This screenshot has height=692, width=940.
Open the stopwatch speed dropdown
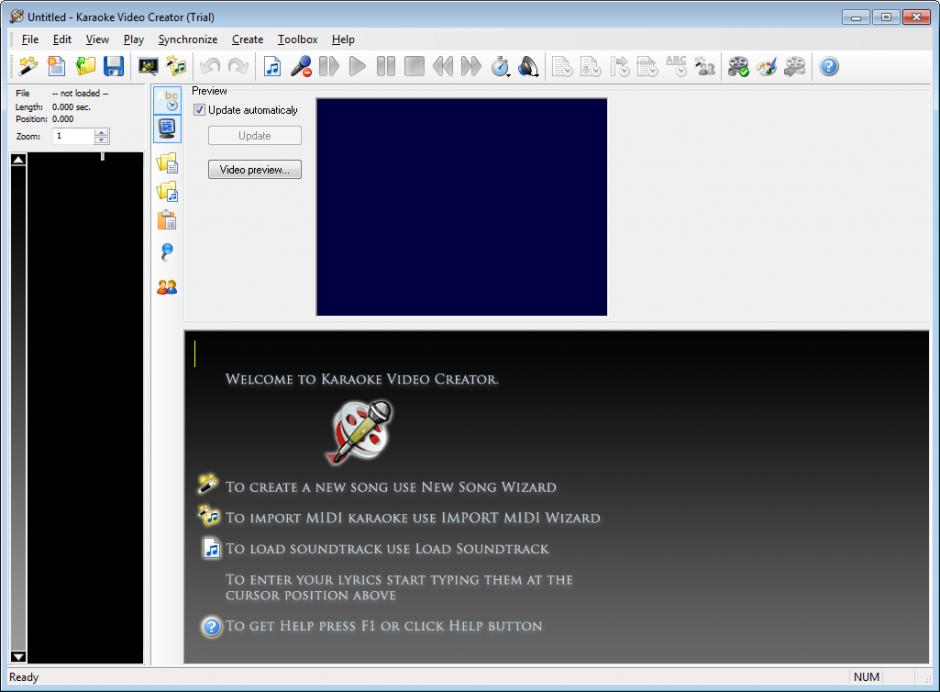(500, 66)
